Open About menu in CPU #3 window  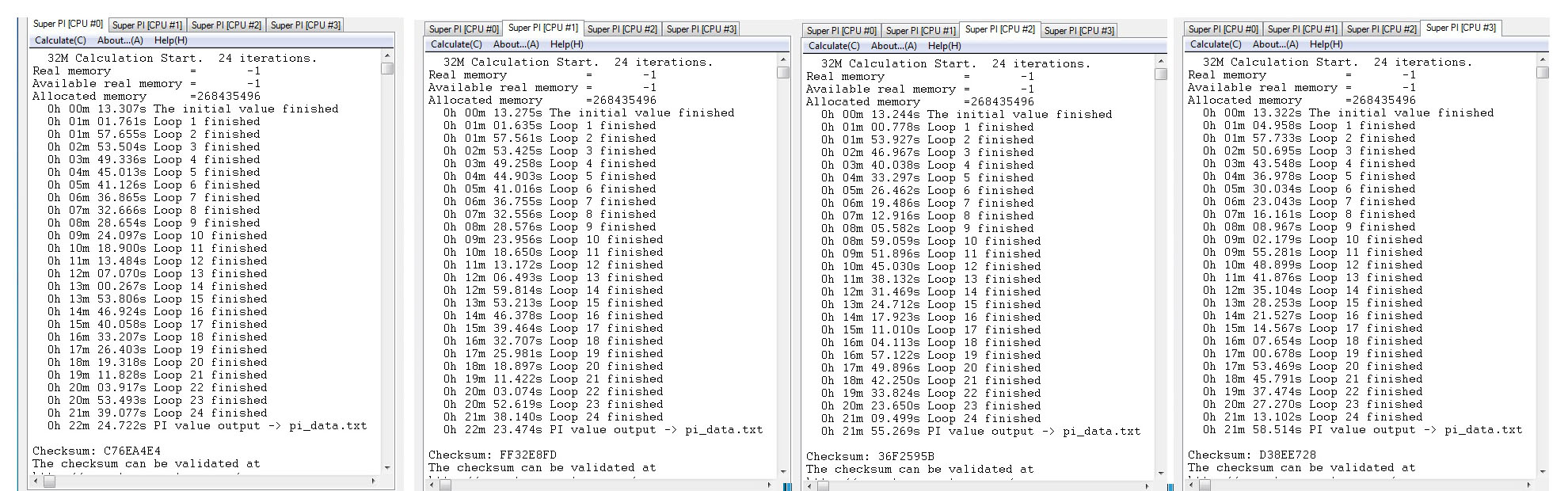[x=1276, y=44]
